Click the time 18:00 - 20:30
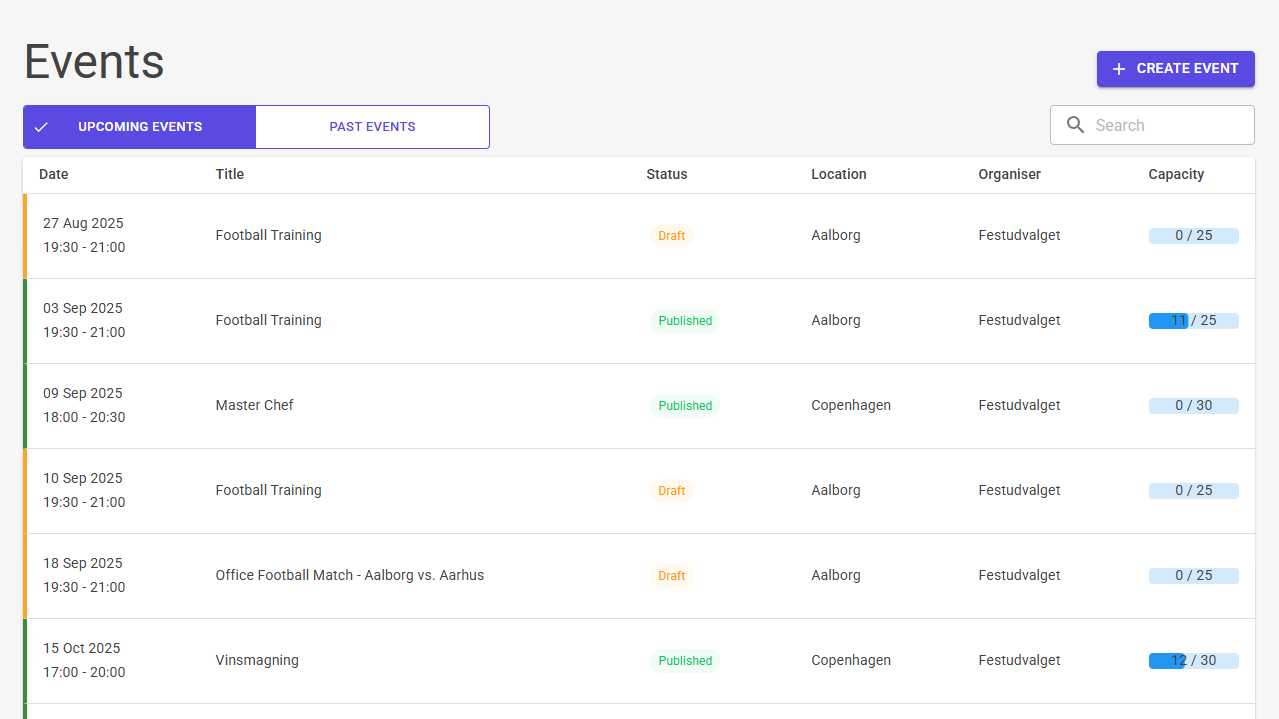 (84, 418)
